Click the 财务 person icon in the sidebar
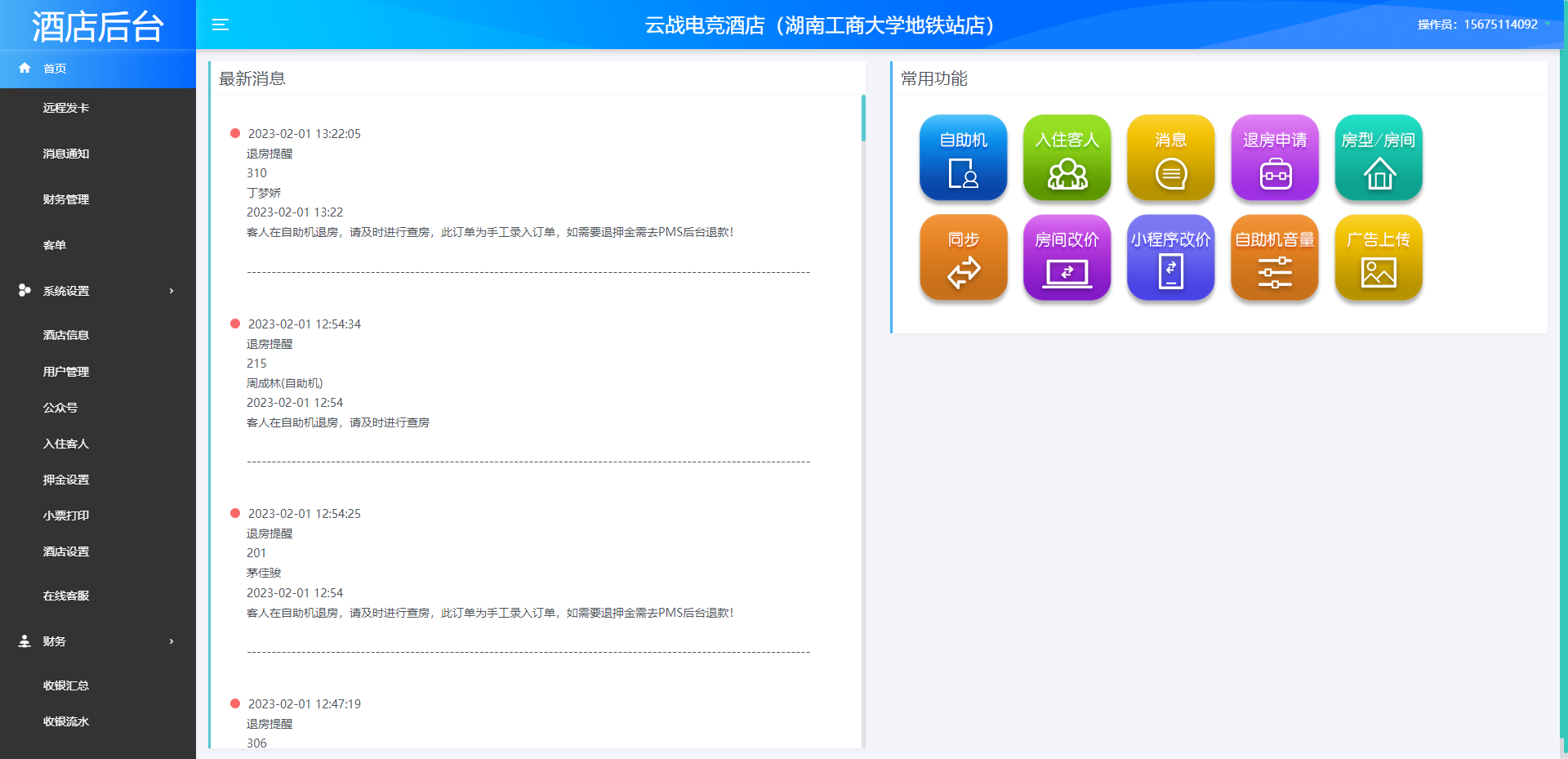This screenshot has height=759, width=1568. click(x=24, y=641)
